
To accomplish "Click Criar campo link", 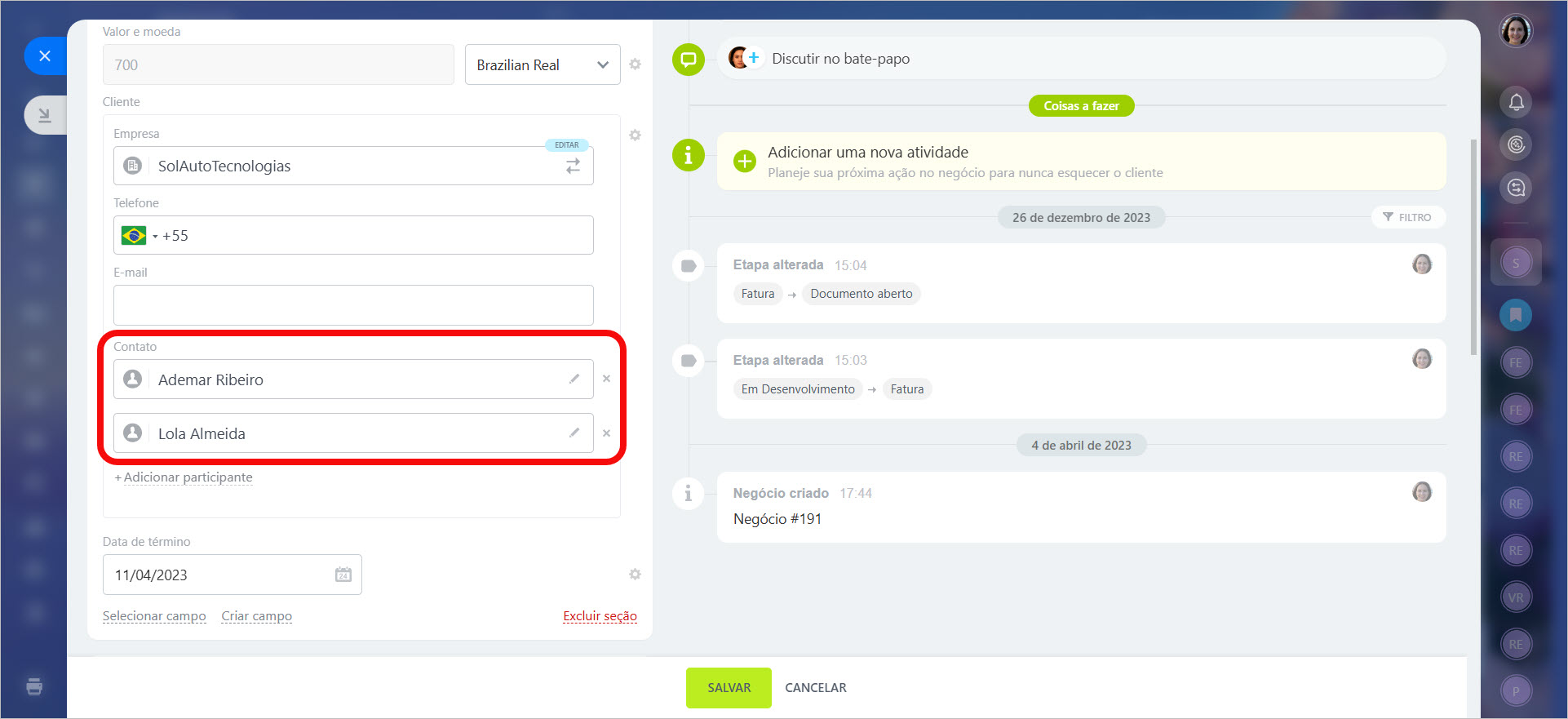I will pos(256,616).
